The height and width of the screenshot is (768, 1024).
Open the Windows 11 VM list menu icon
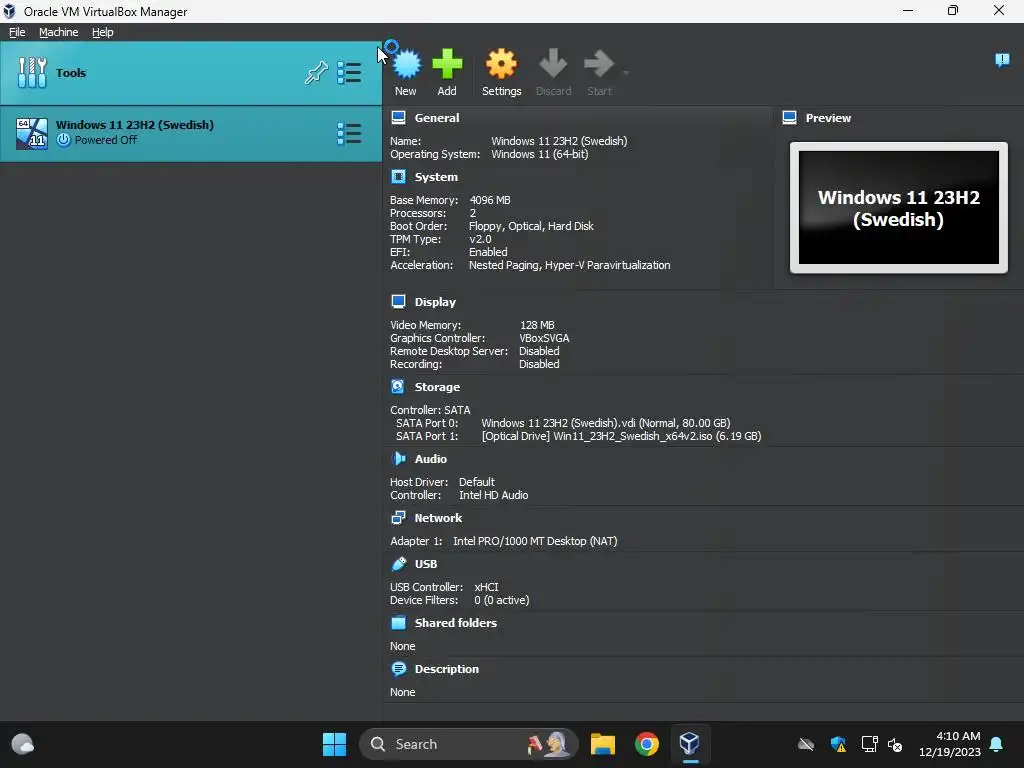pos(349,133)
